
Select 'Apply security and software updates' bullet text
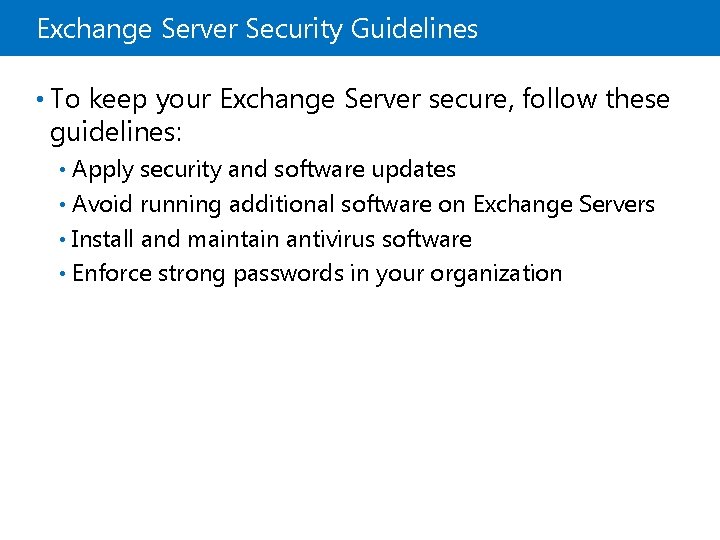(x=264, y=170)
